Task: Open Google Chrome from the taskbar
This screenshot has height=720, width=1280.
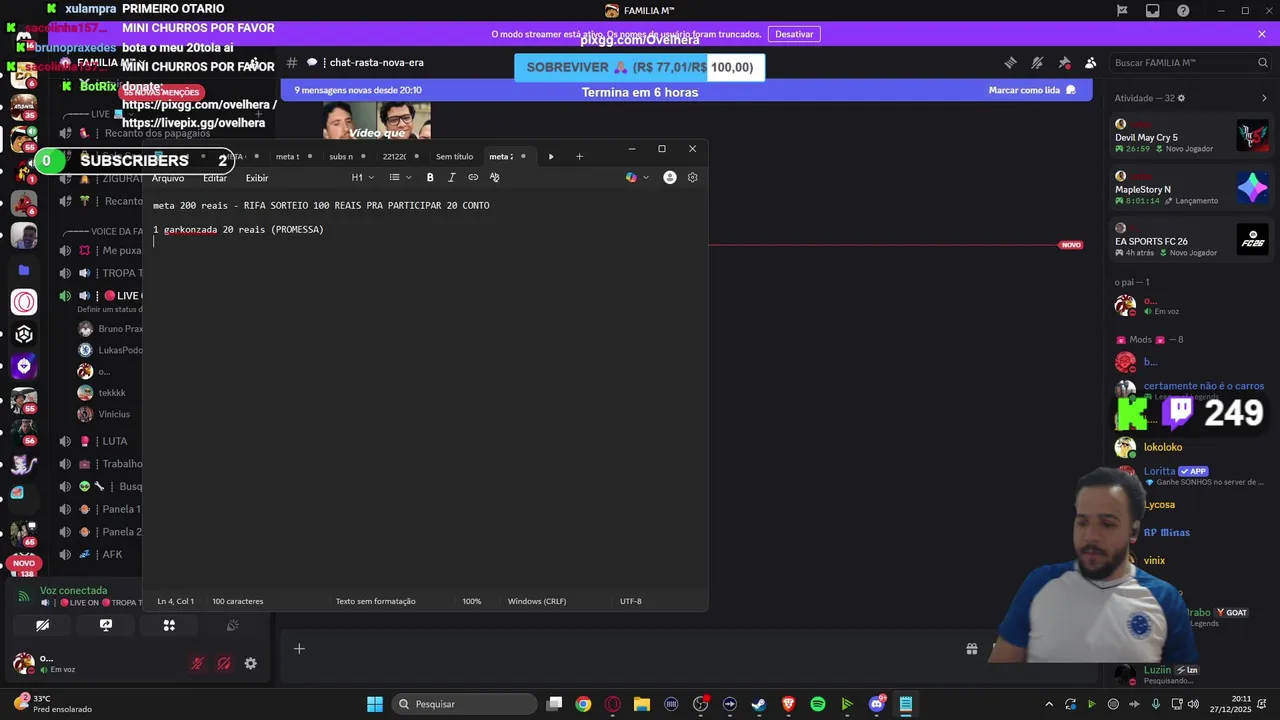Action: coord(583,704)
